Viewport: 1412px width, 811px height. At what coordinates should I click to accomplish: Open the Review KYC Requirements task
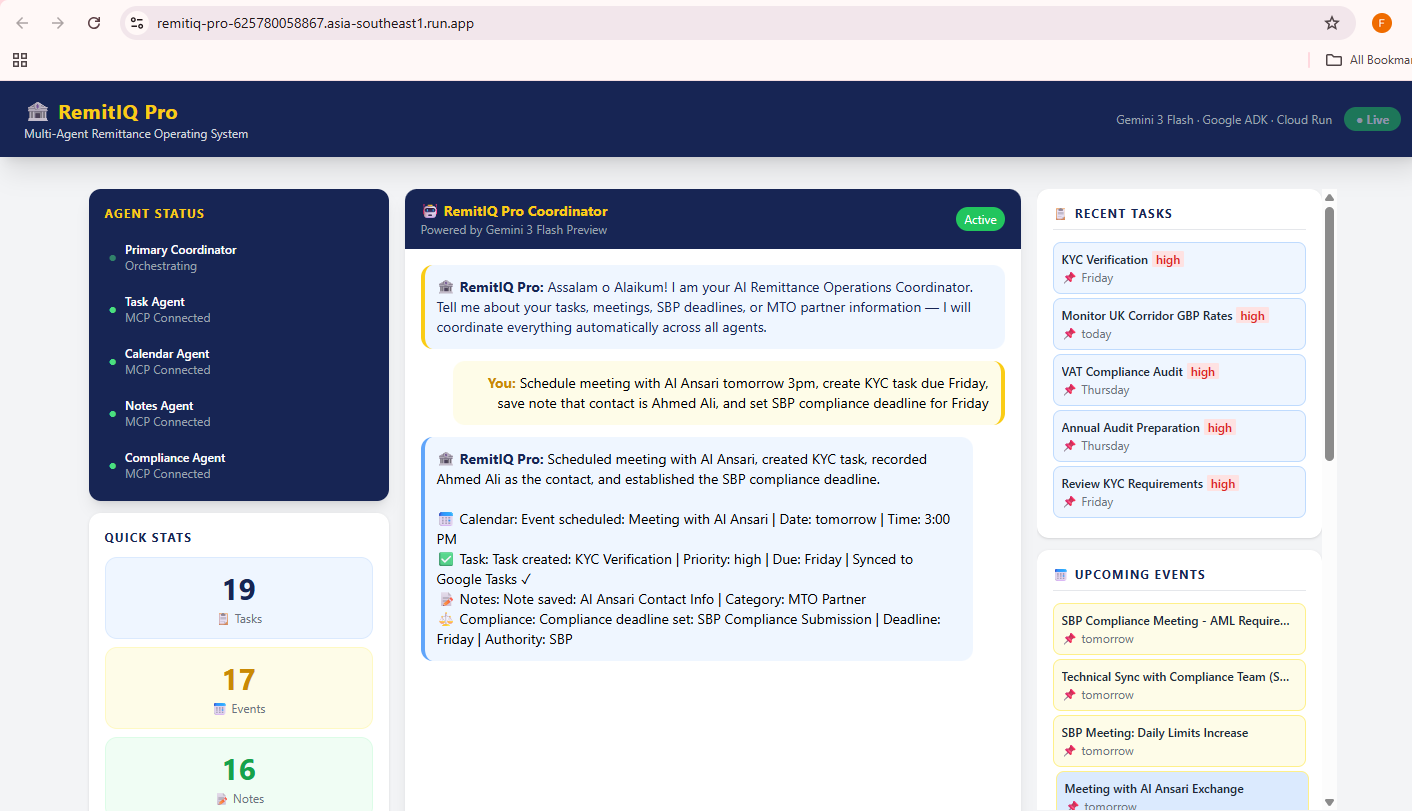point(1179,492)
